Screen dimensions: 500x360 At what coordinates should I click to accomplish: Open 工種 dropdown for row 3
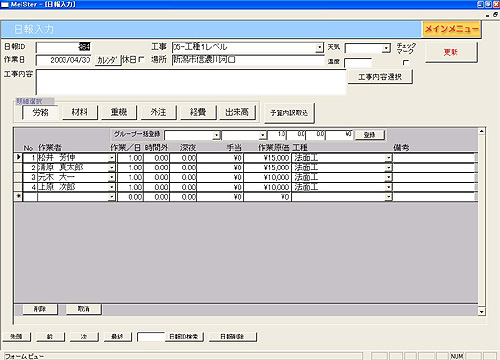coord(388,177)
